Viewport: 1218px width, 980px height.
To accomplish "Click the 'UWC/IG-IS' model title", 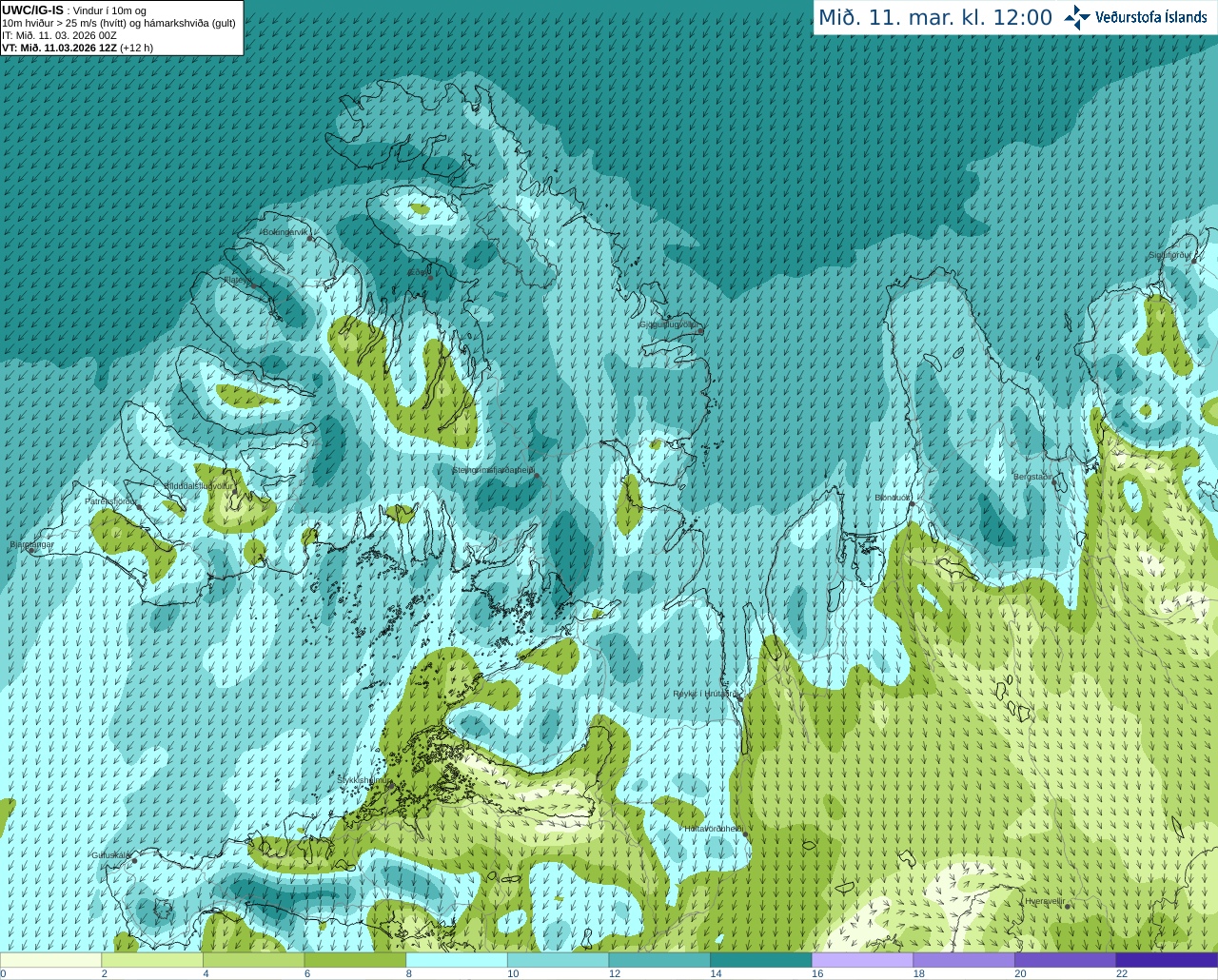I will tap(32, 10).
